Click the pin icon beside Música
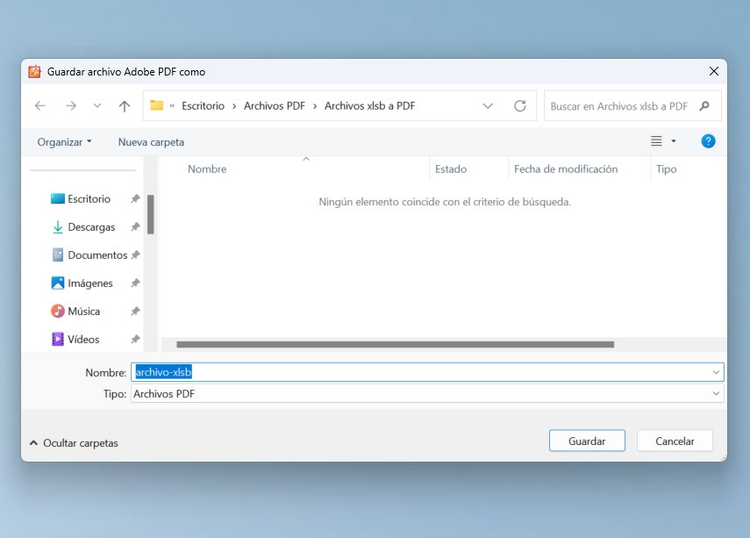This screenshot has width=750, height=538. point(135,311)
